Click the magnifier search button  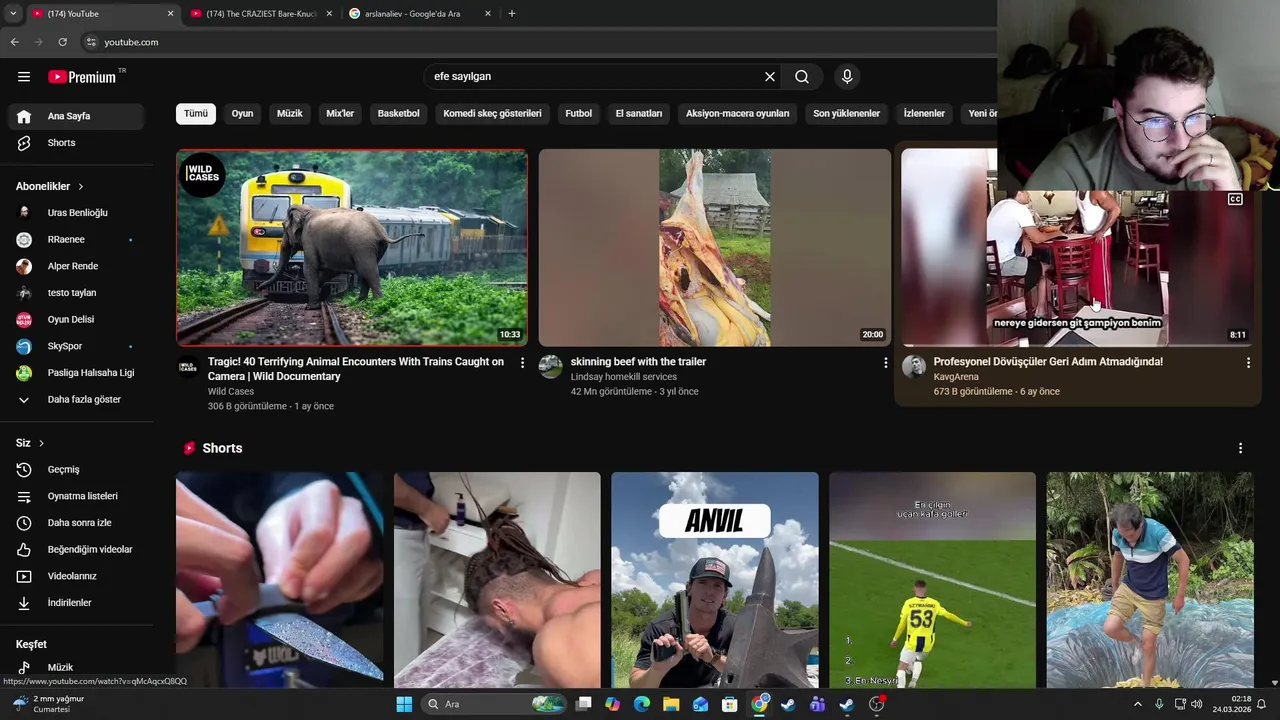pyautogui.click(x=802, y=76)
